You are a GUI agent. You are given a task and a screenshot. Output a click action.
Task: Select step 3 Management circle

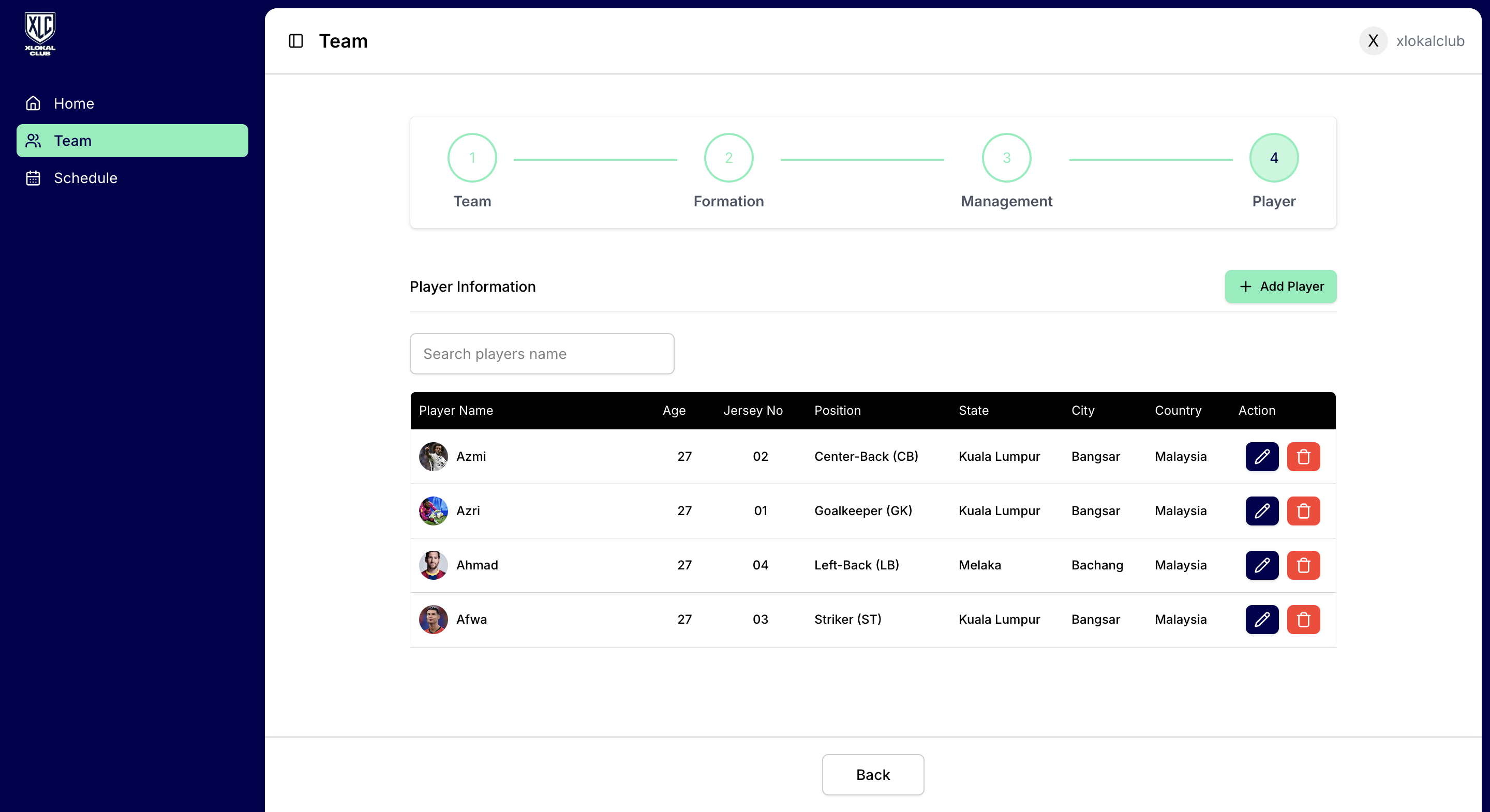(1006, 158)
